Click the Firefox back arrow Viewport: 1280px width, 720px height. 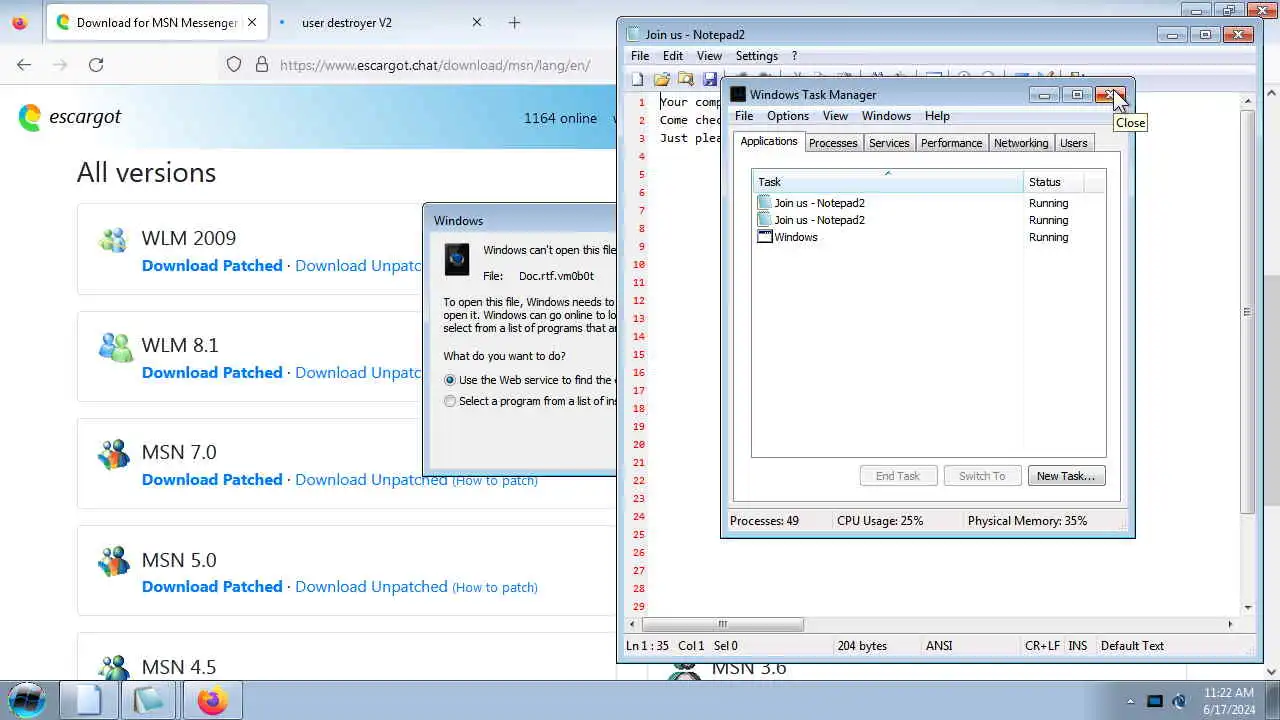(x=24, y=64)
